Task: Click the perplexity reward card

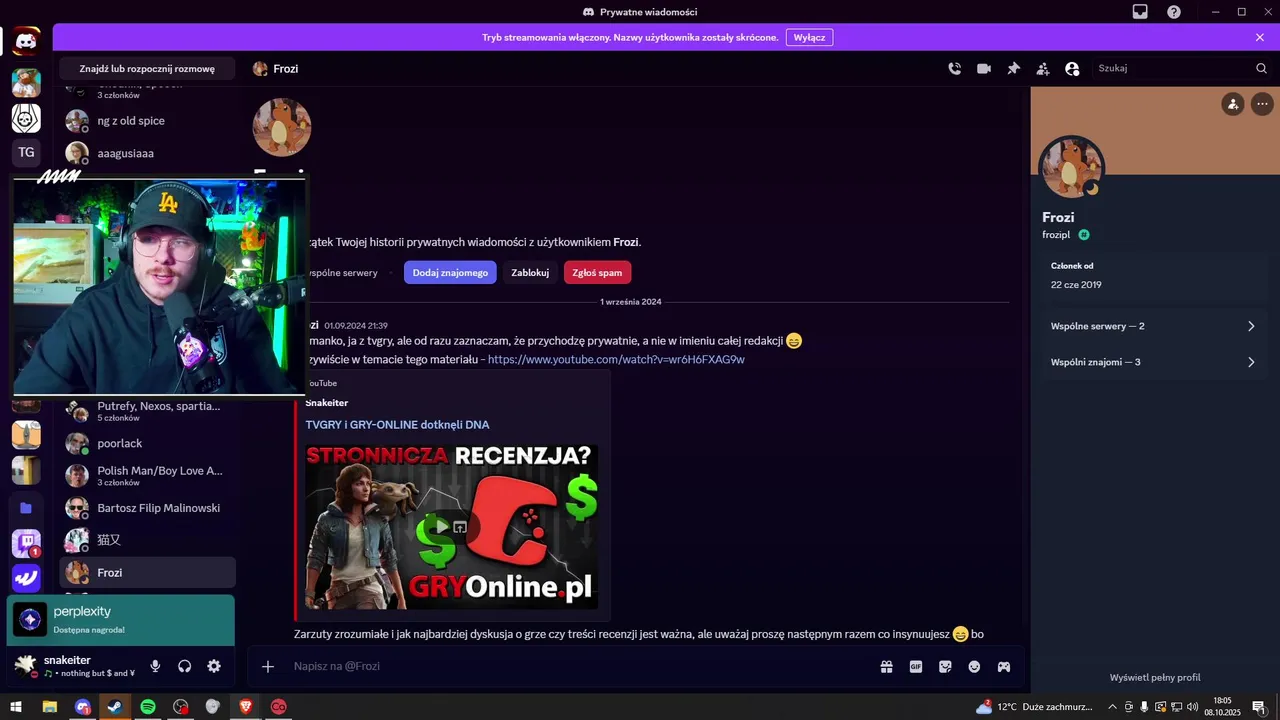Action: point(121,620)
